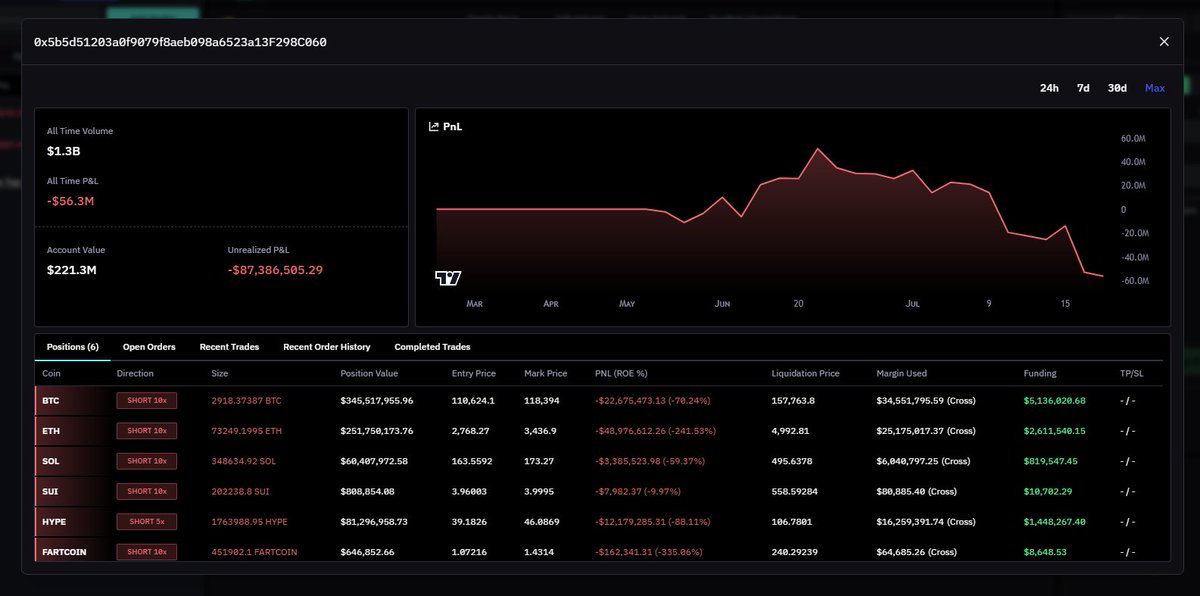Click the SUI mark price 3.9995
The height and width of the screenshot is (596, 1200).
[541, 491]
